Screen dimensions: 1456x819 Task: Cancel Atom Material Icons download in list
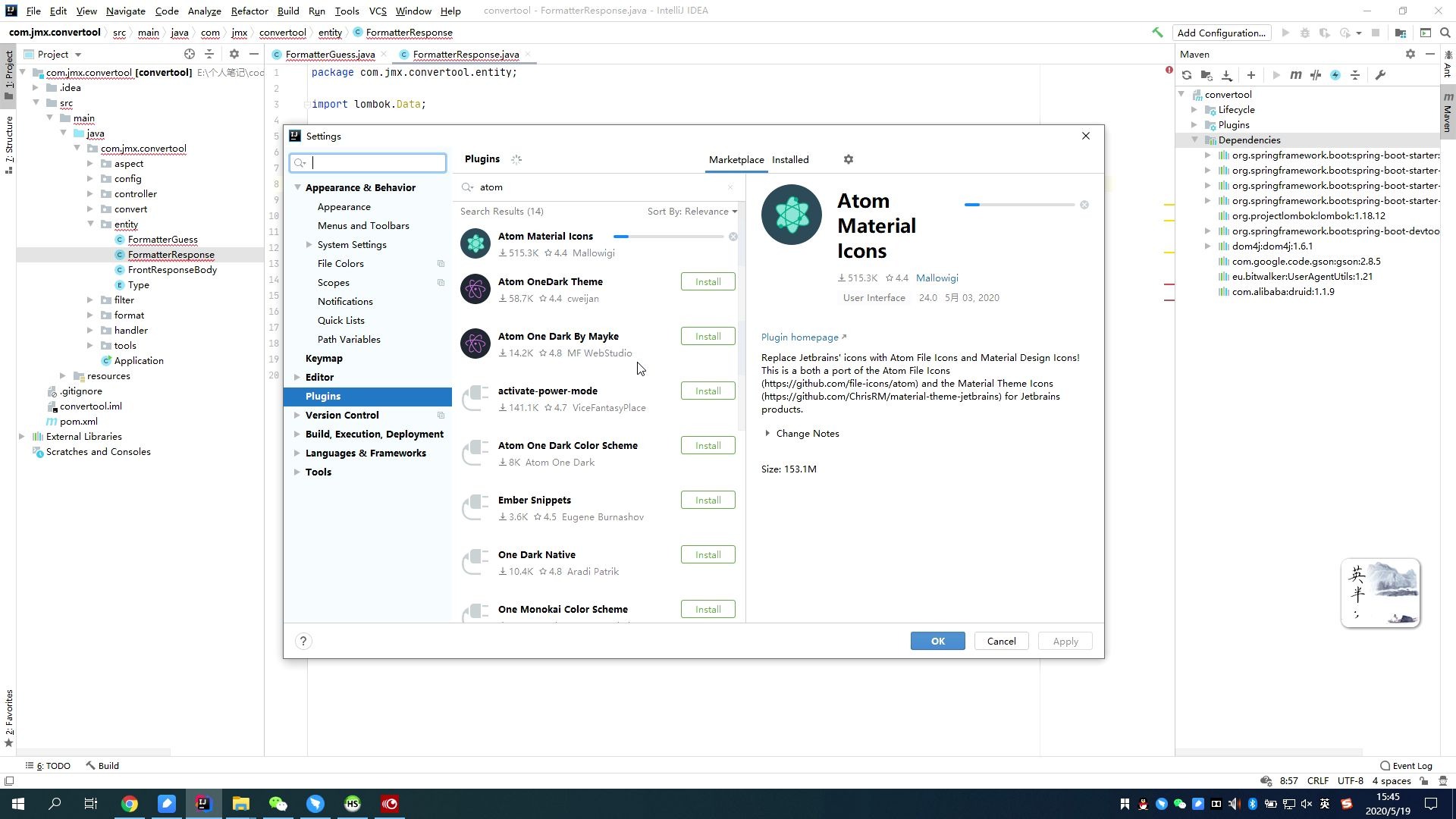pos(733,237)
